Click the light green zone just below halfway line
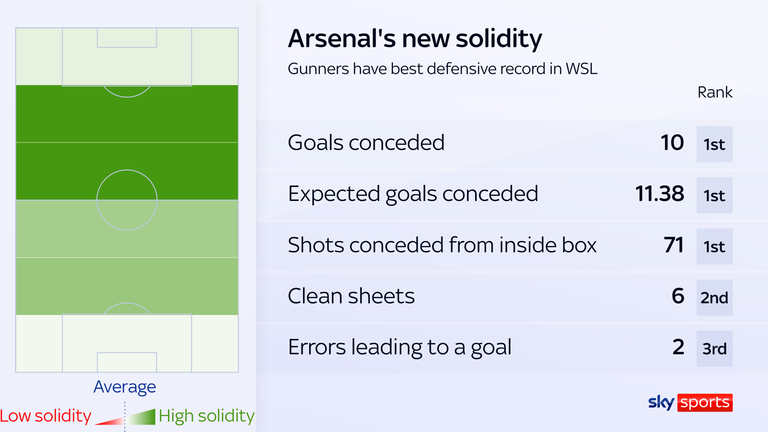The image size is (768, 432). coord(127,229)
